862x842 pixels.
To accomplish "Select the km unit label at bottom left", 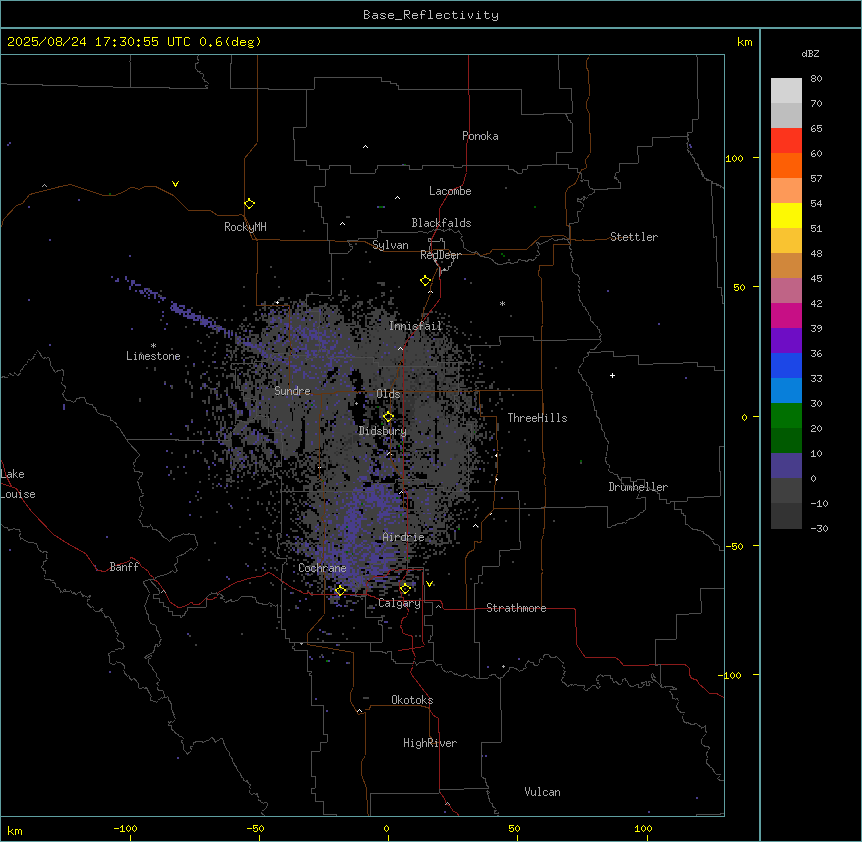I will [x=15, y=831].
